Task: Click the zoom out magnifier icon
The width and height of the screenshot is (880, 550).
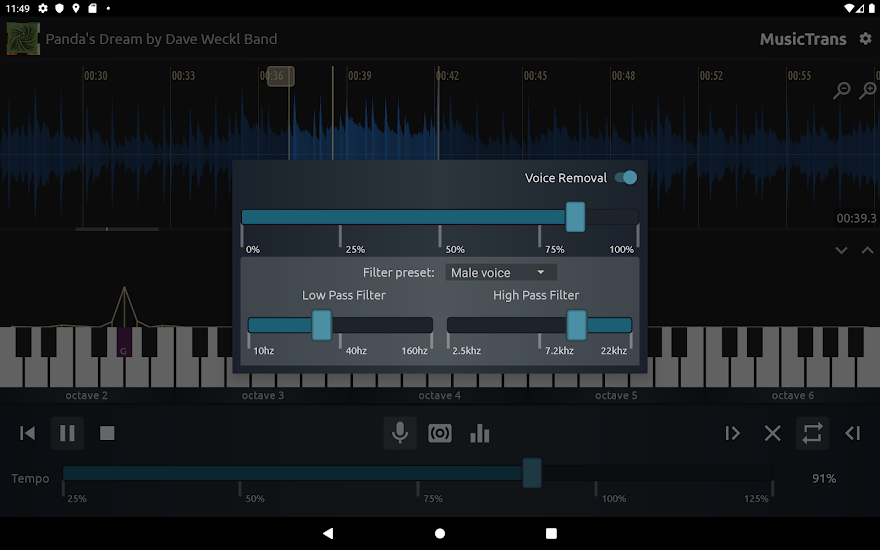Action: click(842, 90)
